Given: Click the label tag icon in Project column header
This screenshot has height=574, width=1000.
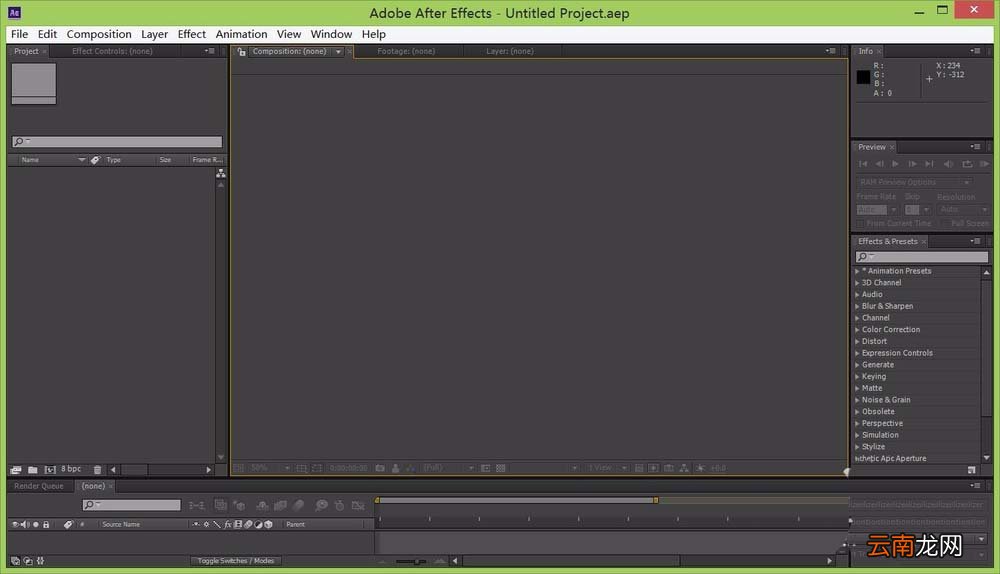Looking at the screenshot, I should point(95,160).
